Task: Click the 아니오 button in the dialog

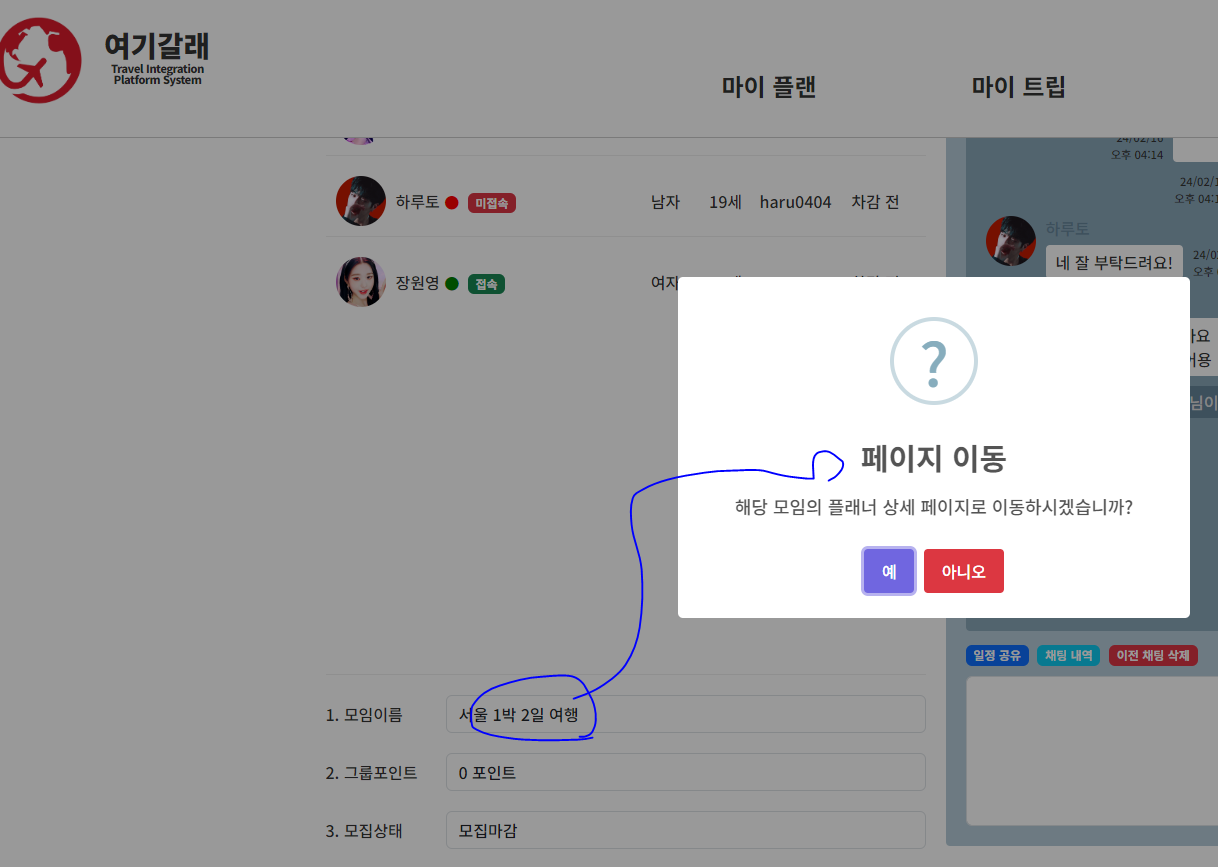Action: [x=964, y=571]
